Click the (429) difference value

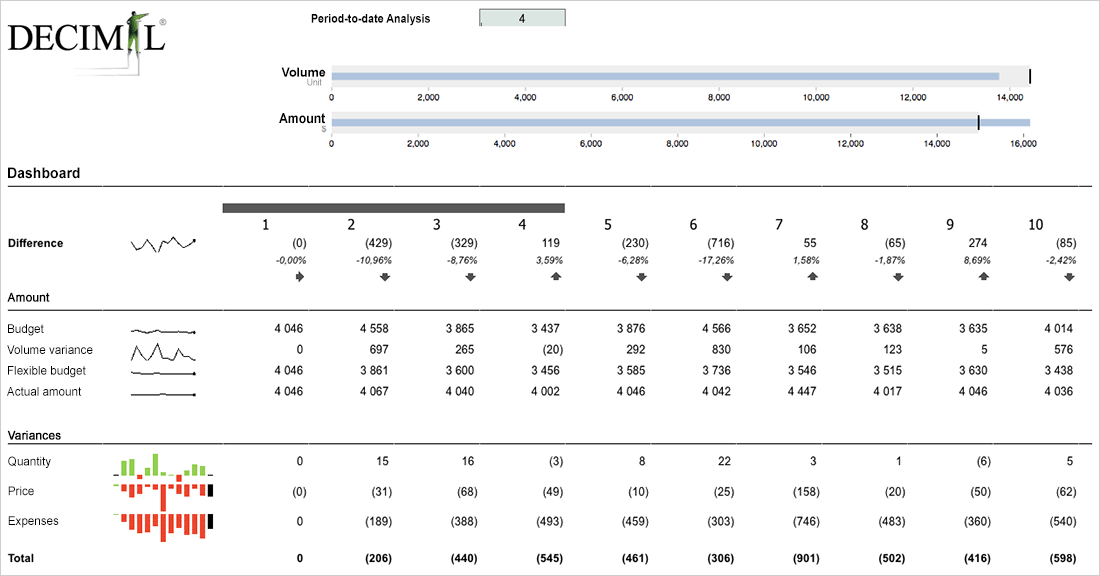click(378, 243)
